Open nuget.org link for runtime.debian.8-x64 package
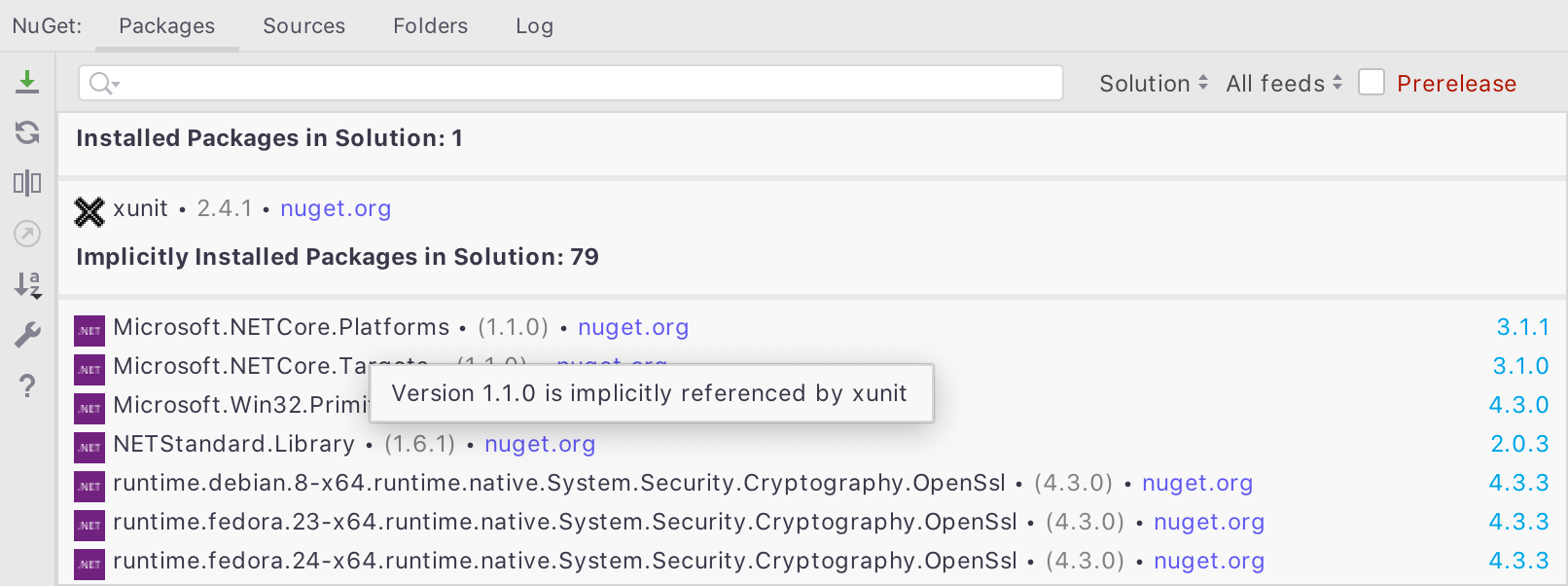 coord(1197,483)
